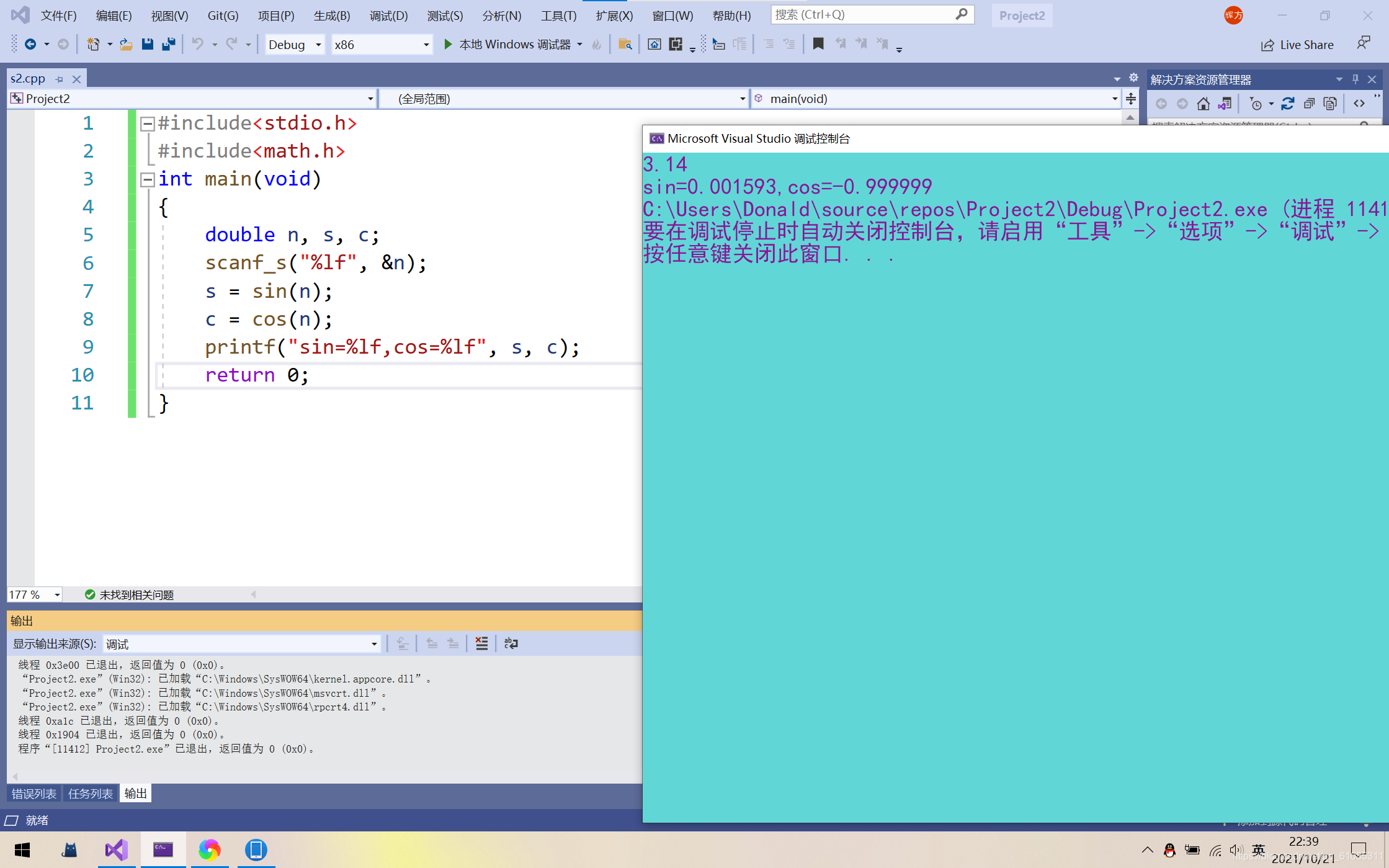Click the Show All Files icon in Solution Explorer
The image size is (1389, 868).
tap(1330, 104)
